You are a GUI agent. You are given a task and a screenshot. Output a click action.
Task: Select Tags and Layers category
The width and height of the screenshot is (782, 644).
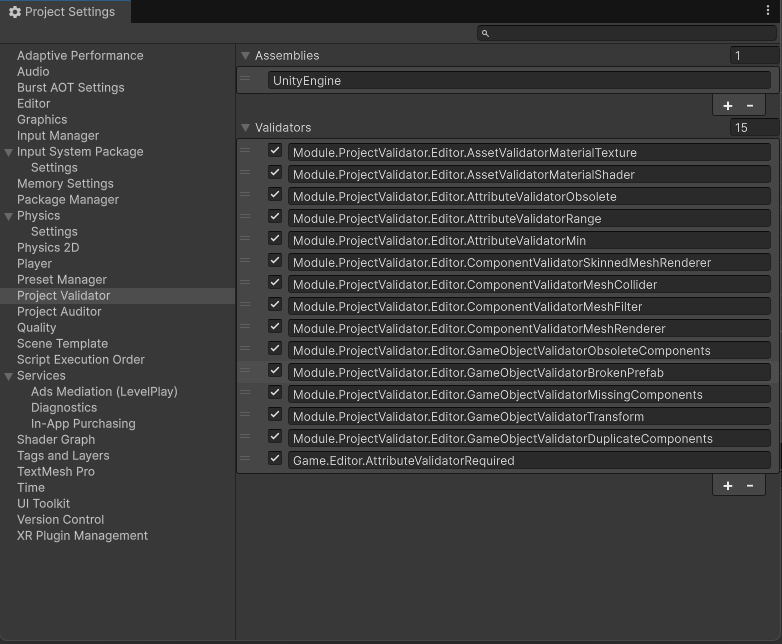(63, 455)
